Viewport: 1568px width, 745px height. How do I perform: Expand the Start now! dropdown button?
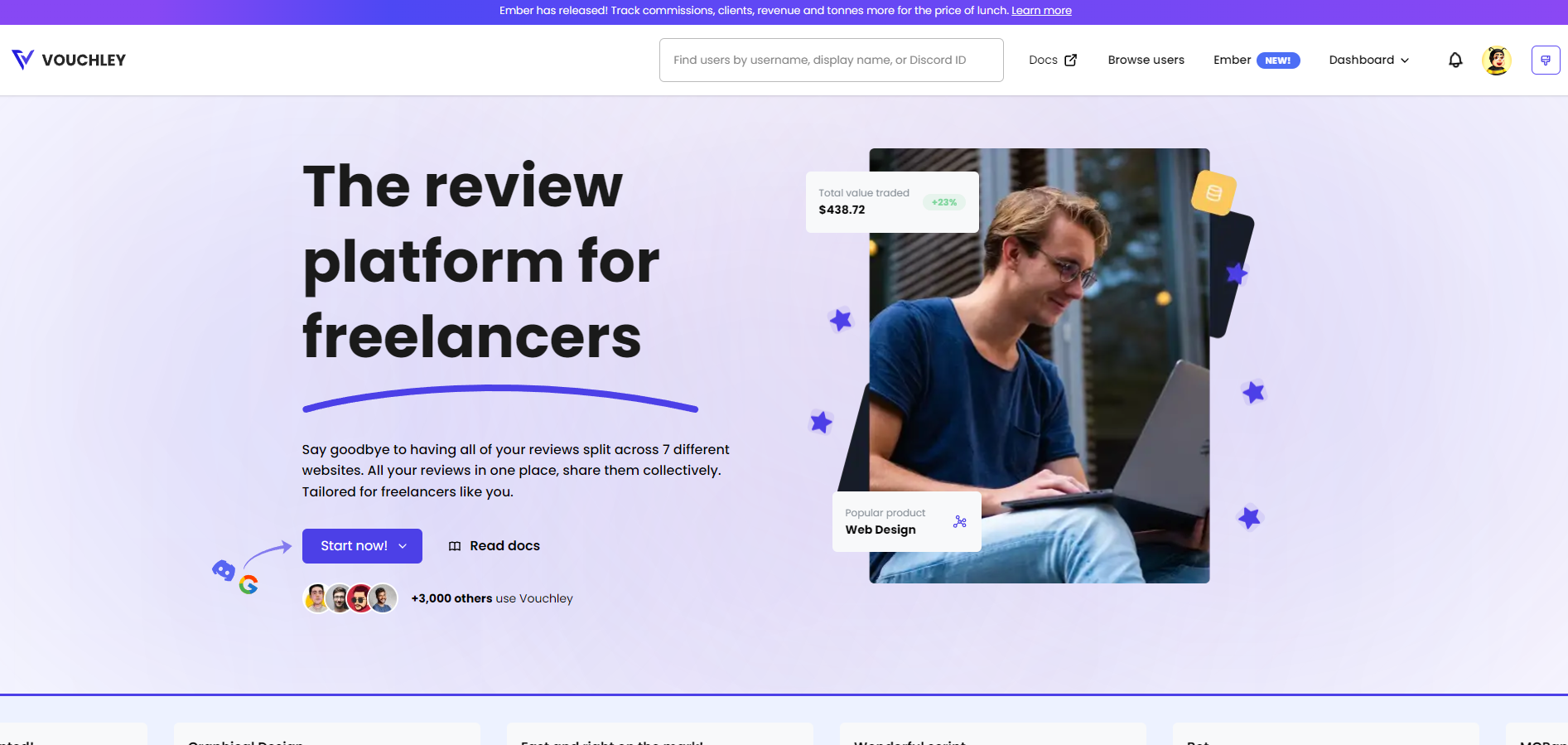(362, 546)
